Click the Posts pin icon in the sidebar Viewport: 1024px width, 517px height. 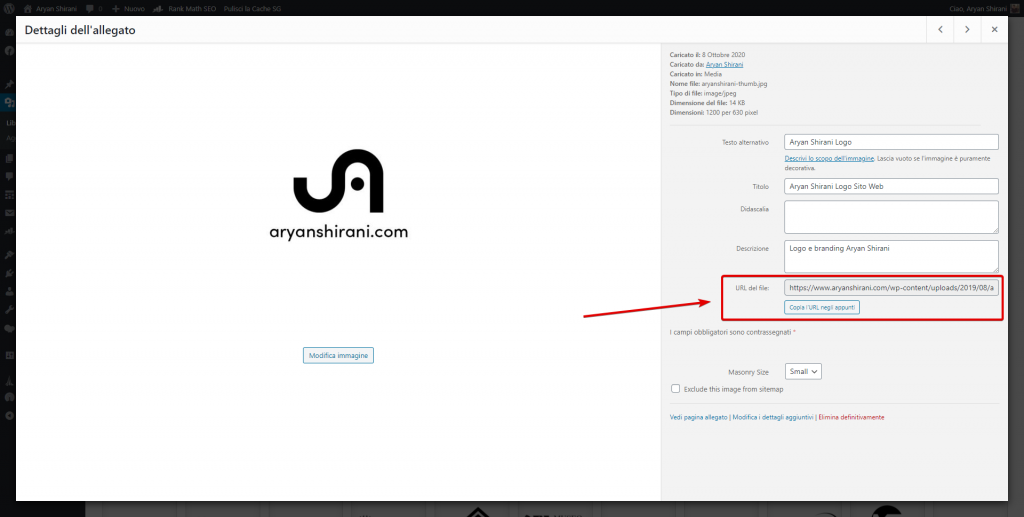[x=9, y=85]
